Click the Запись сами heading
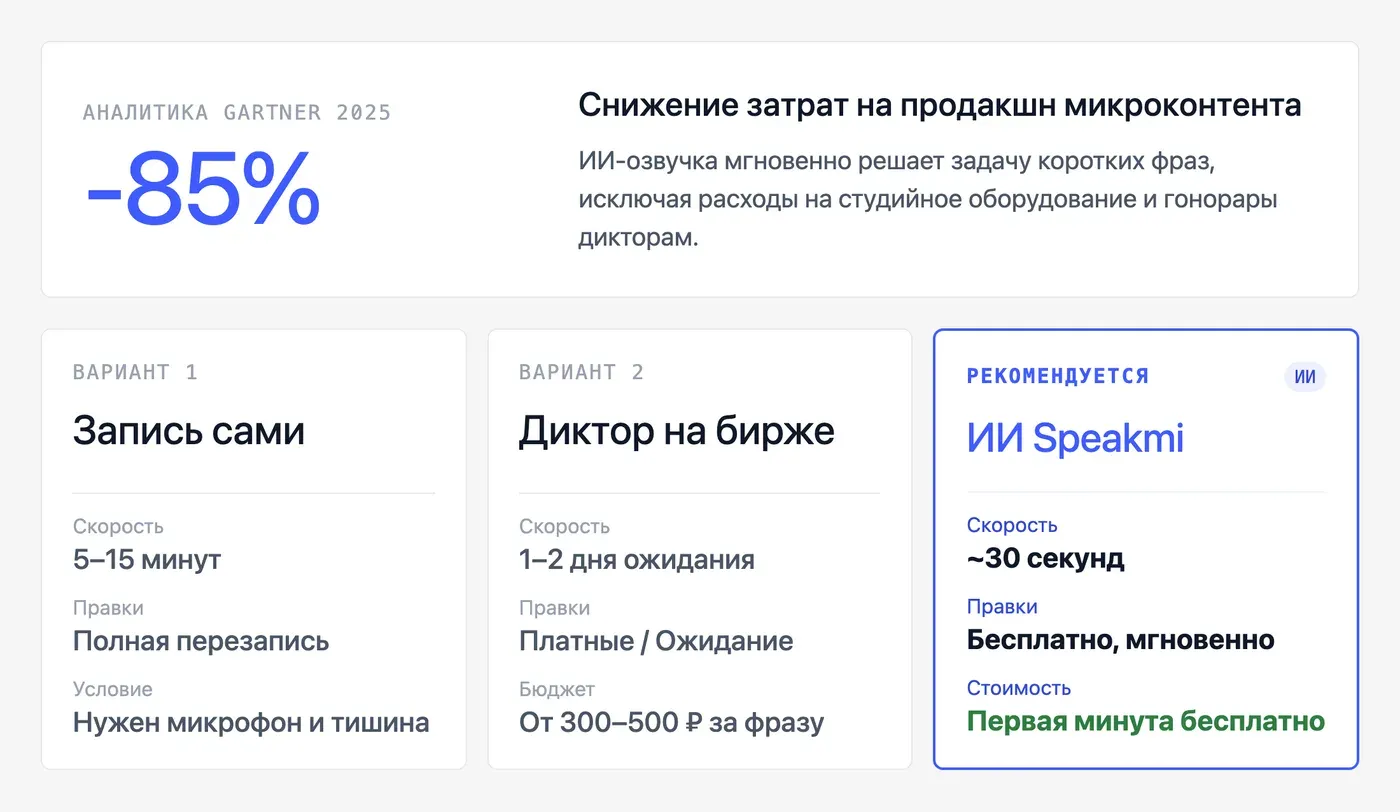This screenshot has width=1400, height=812. tap(189, 432)
